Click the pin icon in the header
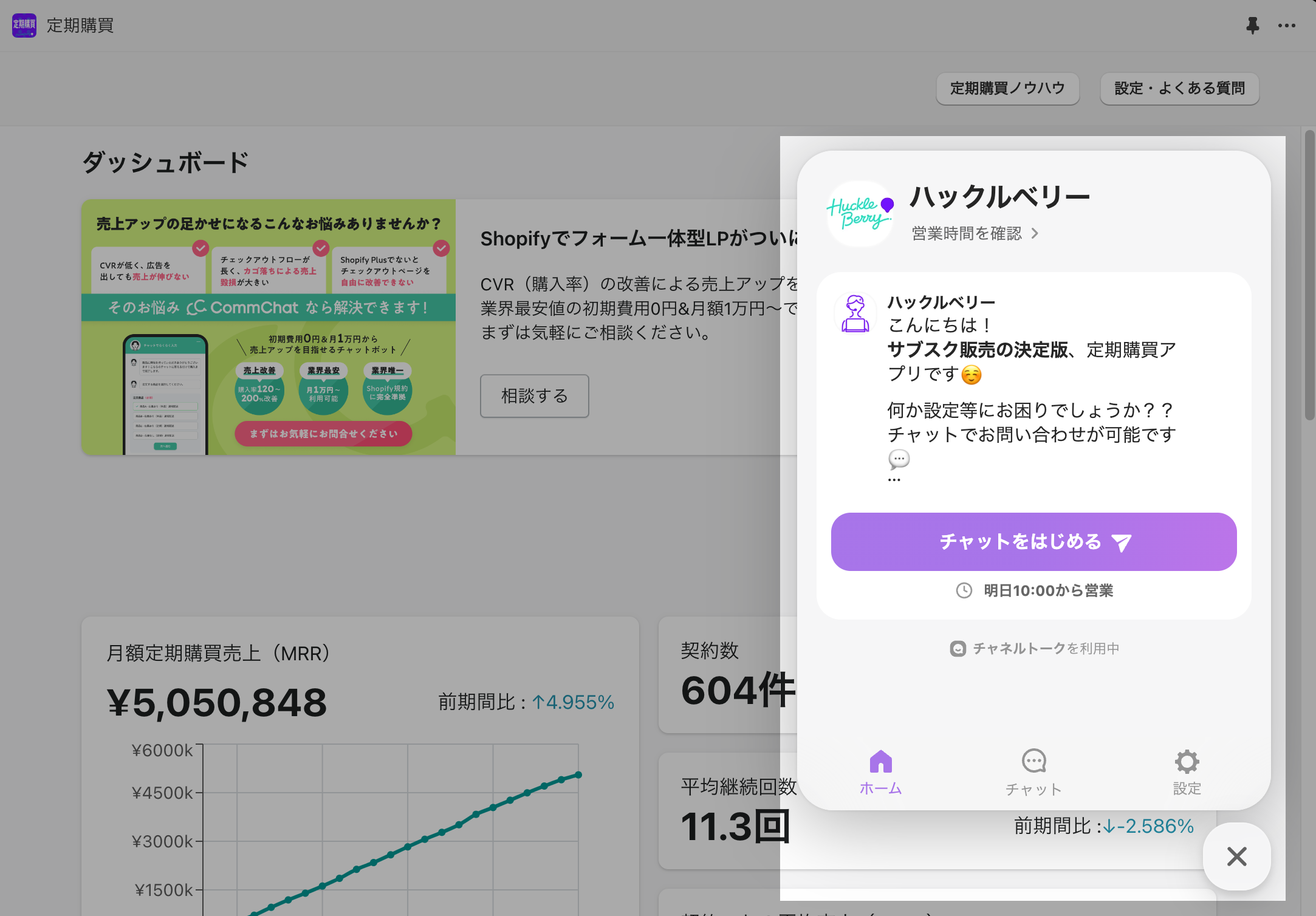Image resolution: width=1316 pixels, height=916 pixels. 1252,26
